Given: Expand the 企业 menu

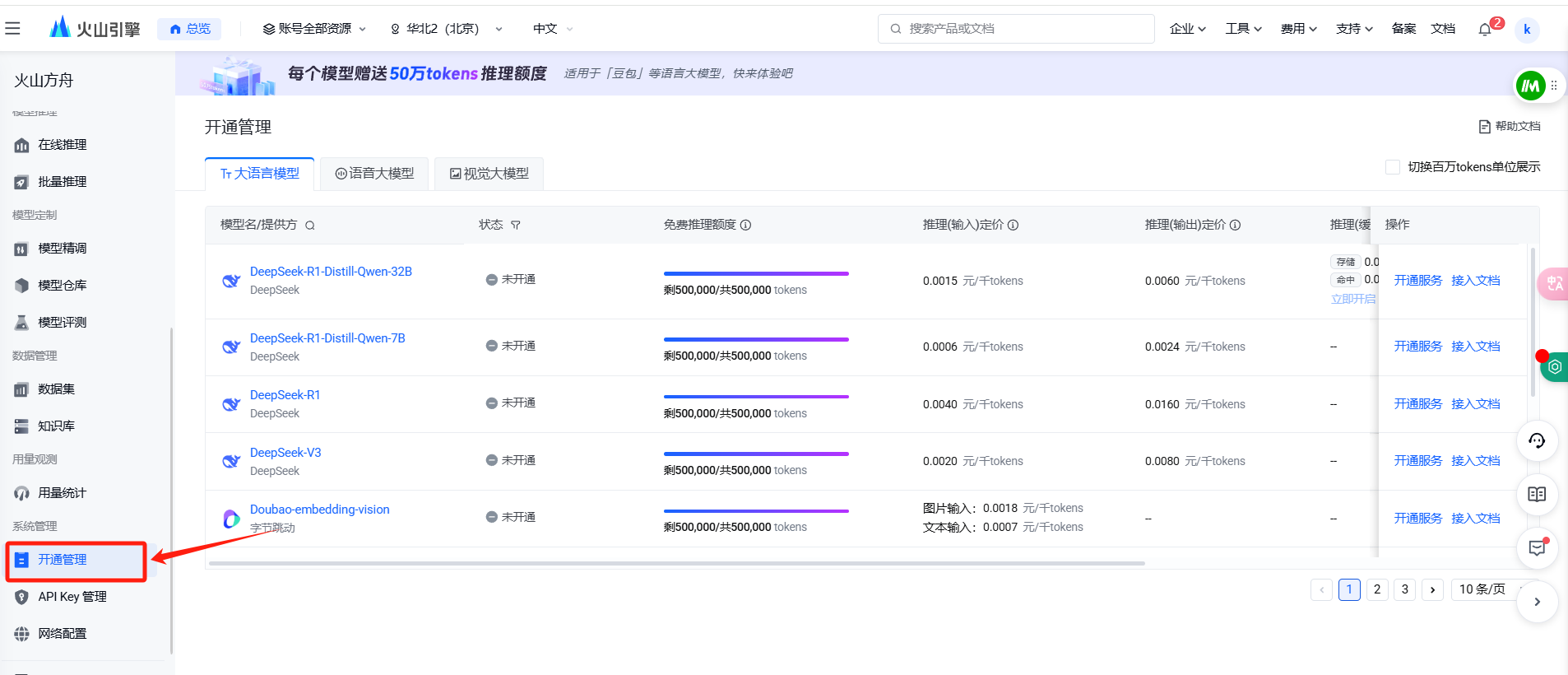Looking at the screenshot, I should pyautogui.click(x=1188, y=29).
